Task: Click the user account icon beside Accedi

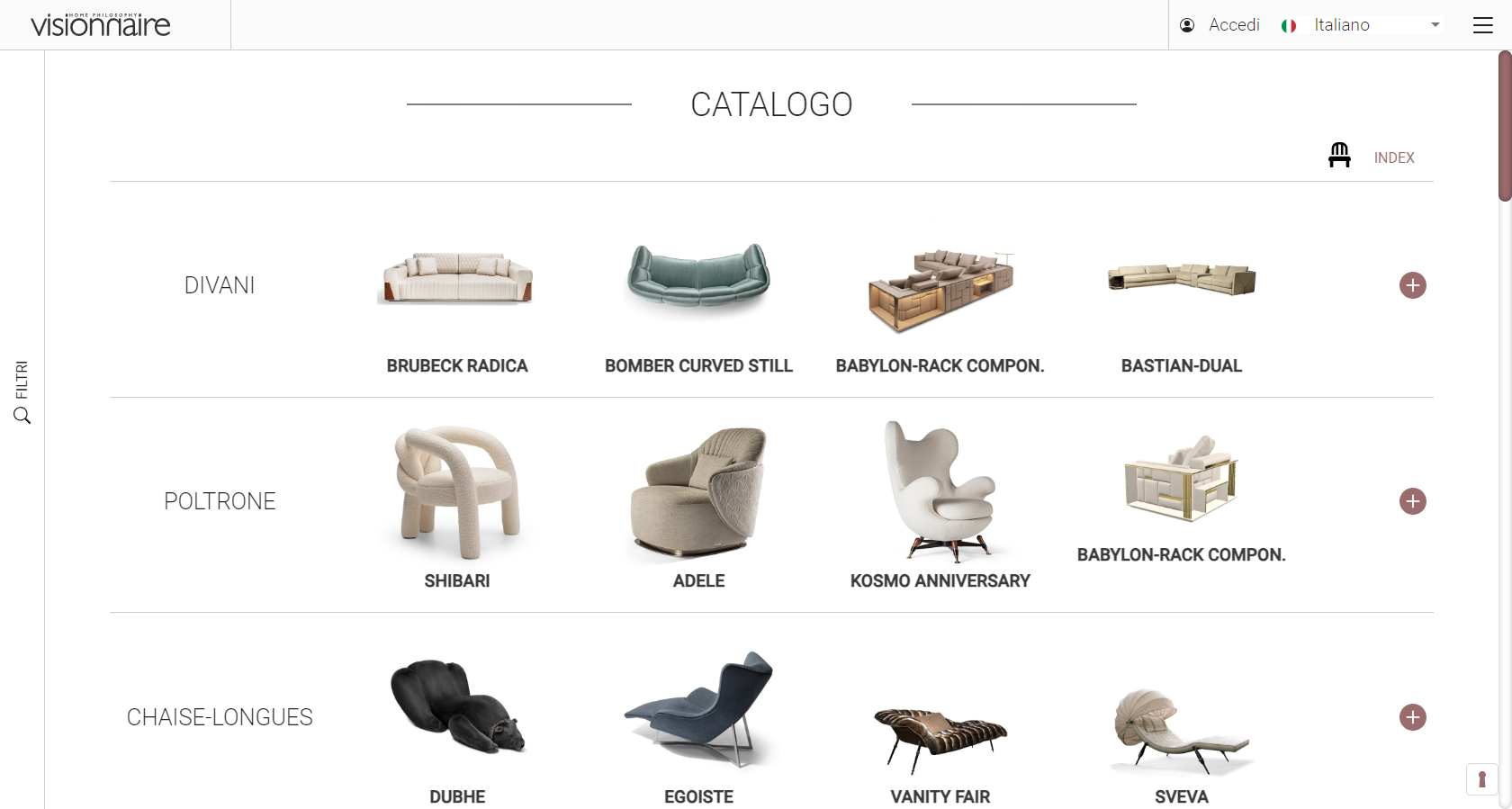Action: pos(1187,25)
